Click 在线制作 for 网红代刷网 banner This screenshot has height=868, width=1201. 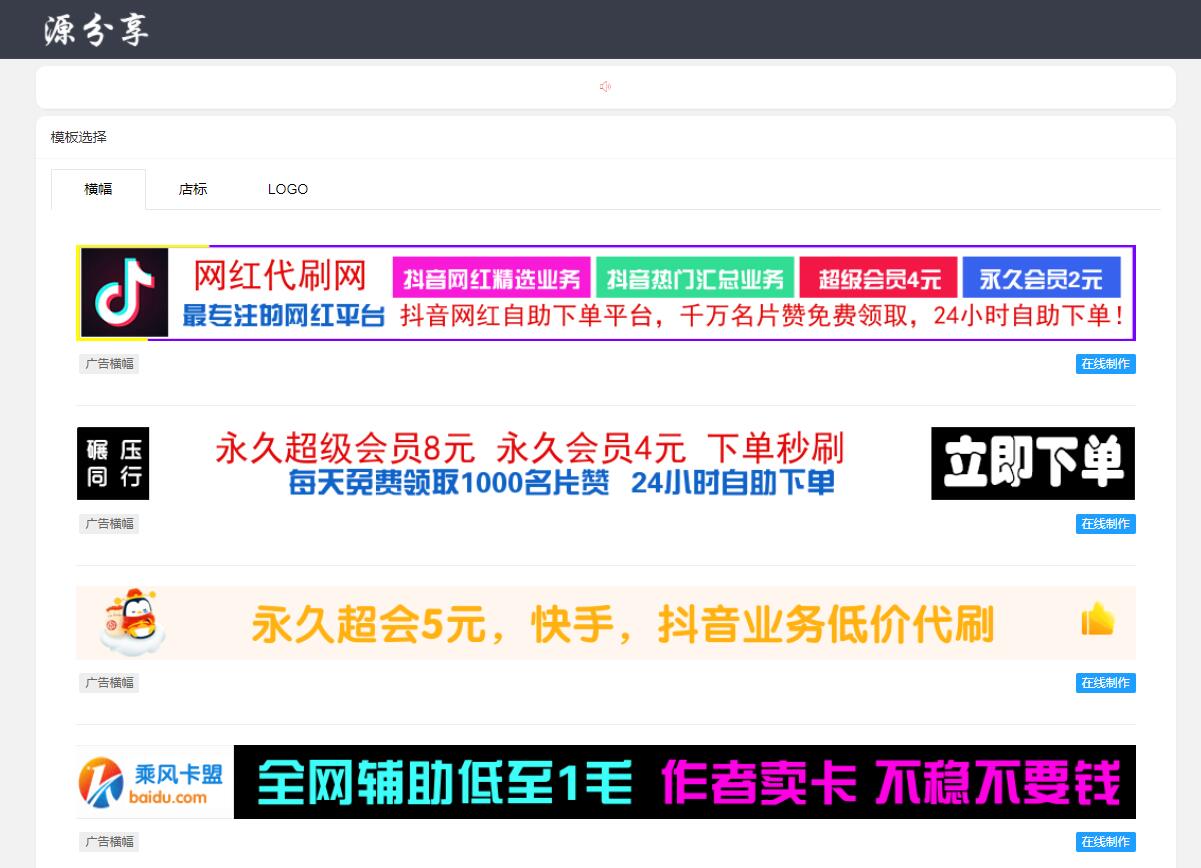(1106, 364)
